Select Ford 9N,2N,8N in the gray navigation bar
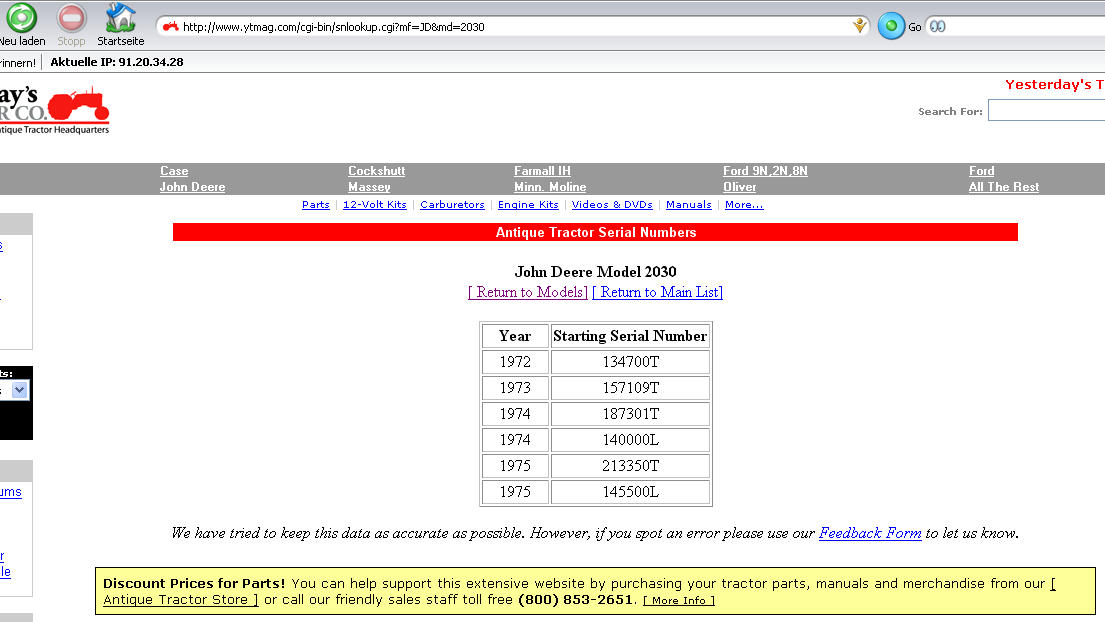Viewport: 1105px width, 622px height. 765,171
